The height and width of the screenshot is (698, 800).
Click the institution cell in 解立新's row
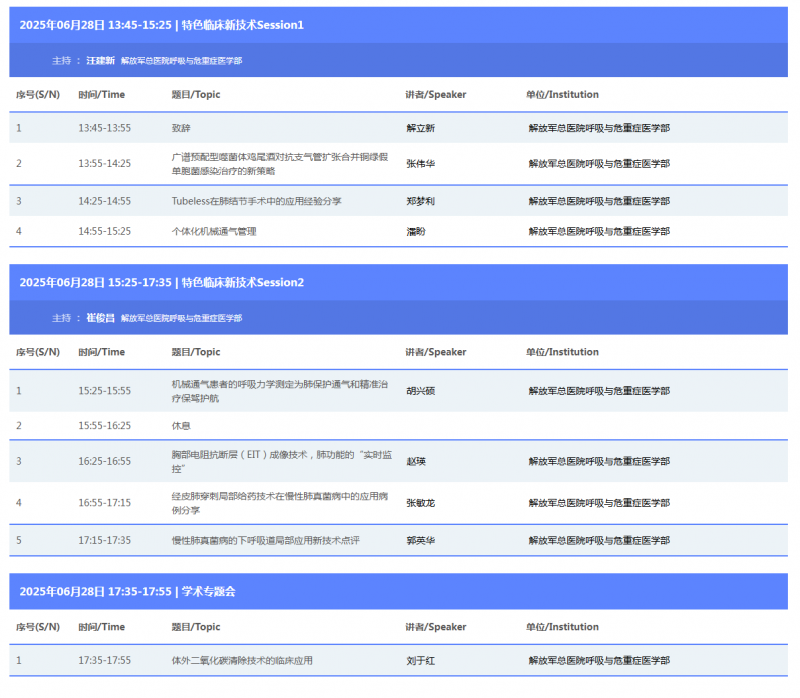tap(599, 128)
